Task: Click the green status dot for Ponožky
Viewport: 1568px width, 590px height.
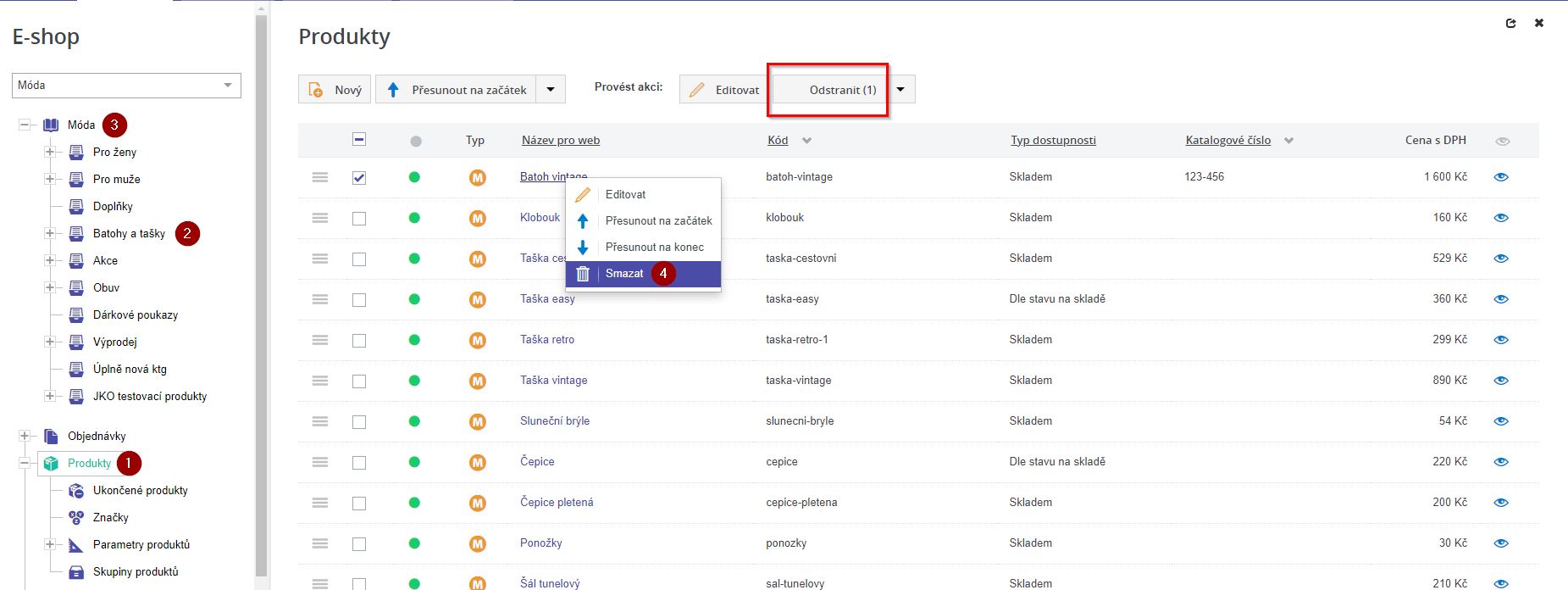Action: tap(414, 543)
